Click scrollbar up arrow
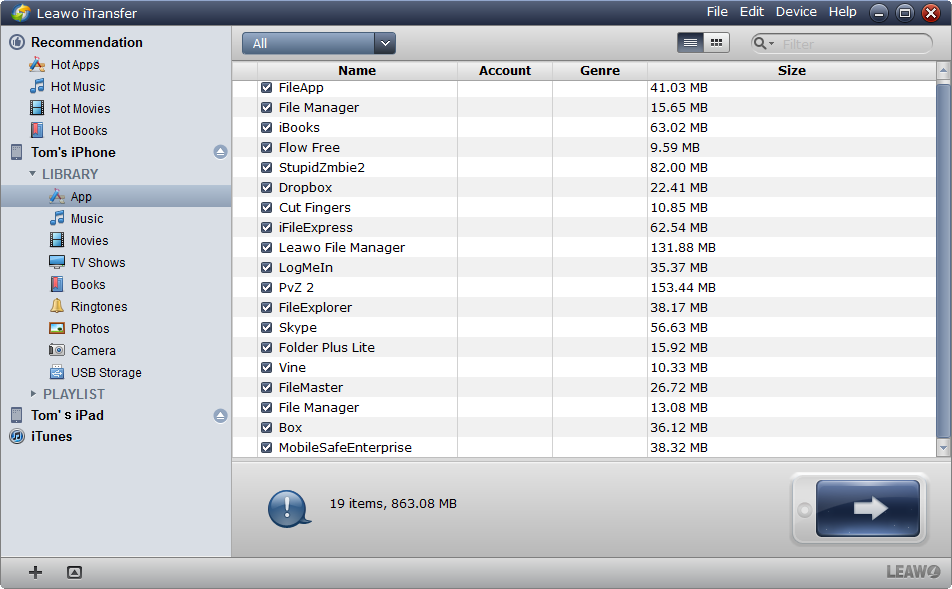 [943, 71]
